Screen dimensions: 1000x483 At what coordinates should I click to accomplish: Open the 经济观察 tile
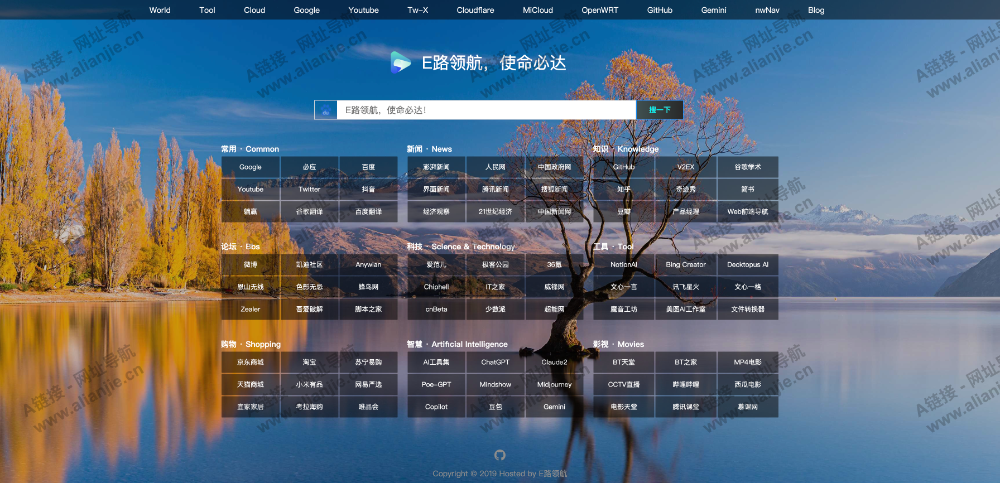click(436, 211)
